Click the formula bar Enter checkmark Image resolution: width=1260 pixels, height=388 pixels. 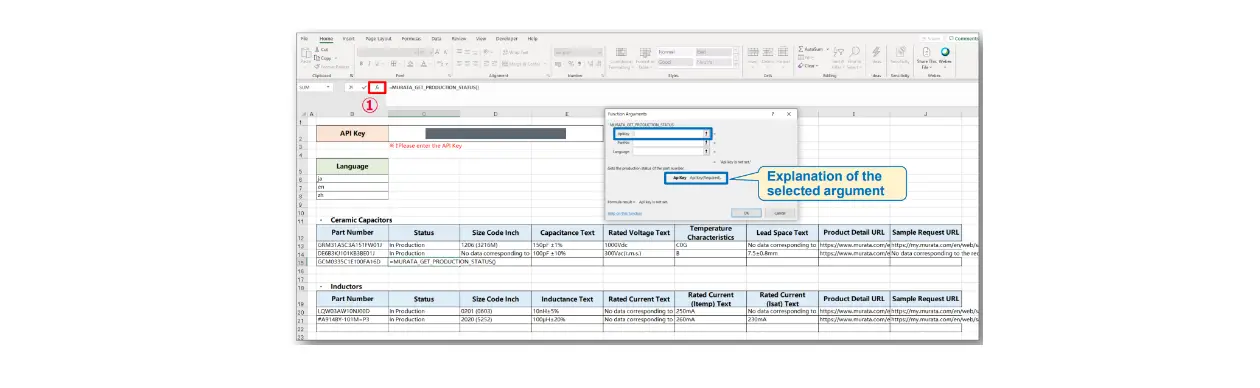[x=364, y=87]
